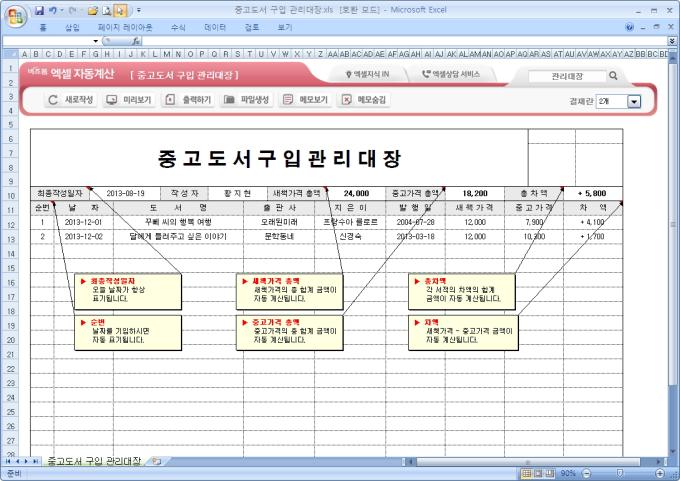The height and width of the screenshot is (481, 680).
Task: Click into the formula bar field
Action: coord(405,41)
